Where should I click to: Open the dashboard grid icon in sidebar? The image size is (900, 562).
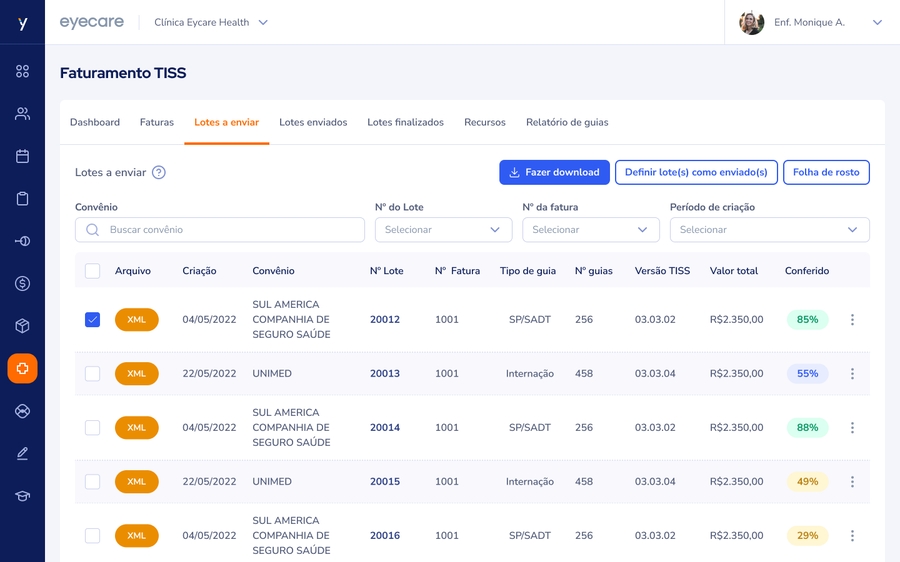pyautogui.click(x=22, y=71)
